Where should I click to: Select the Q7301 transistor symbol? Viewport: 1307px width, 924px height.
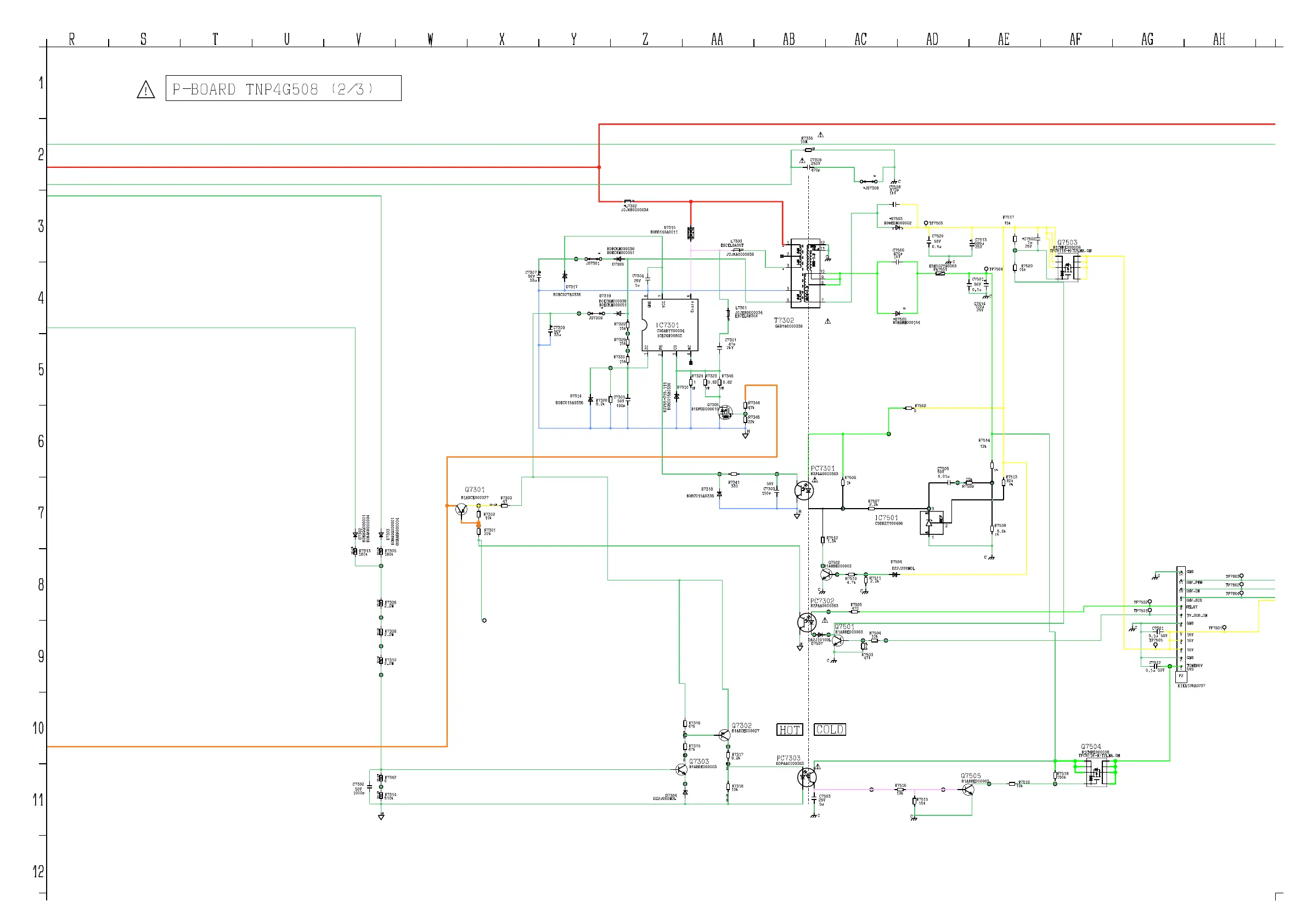point(461,509)
